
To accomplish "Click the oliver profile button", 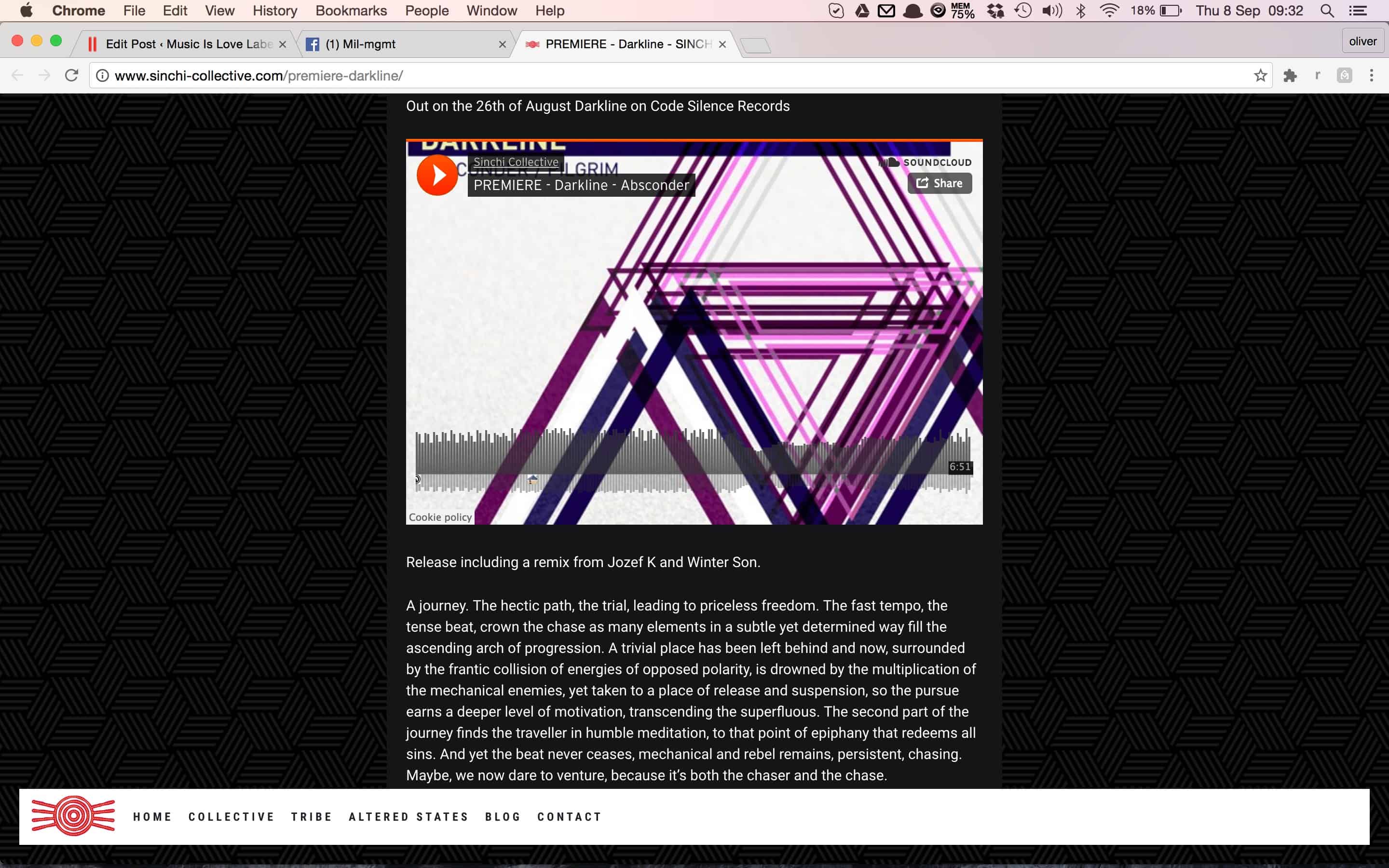I will 1362,41.
